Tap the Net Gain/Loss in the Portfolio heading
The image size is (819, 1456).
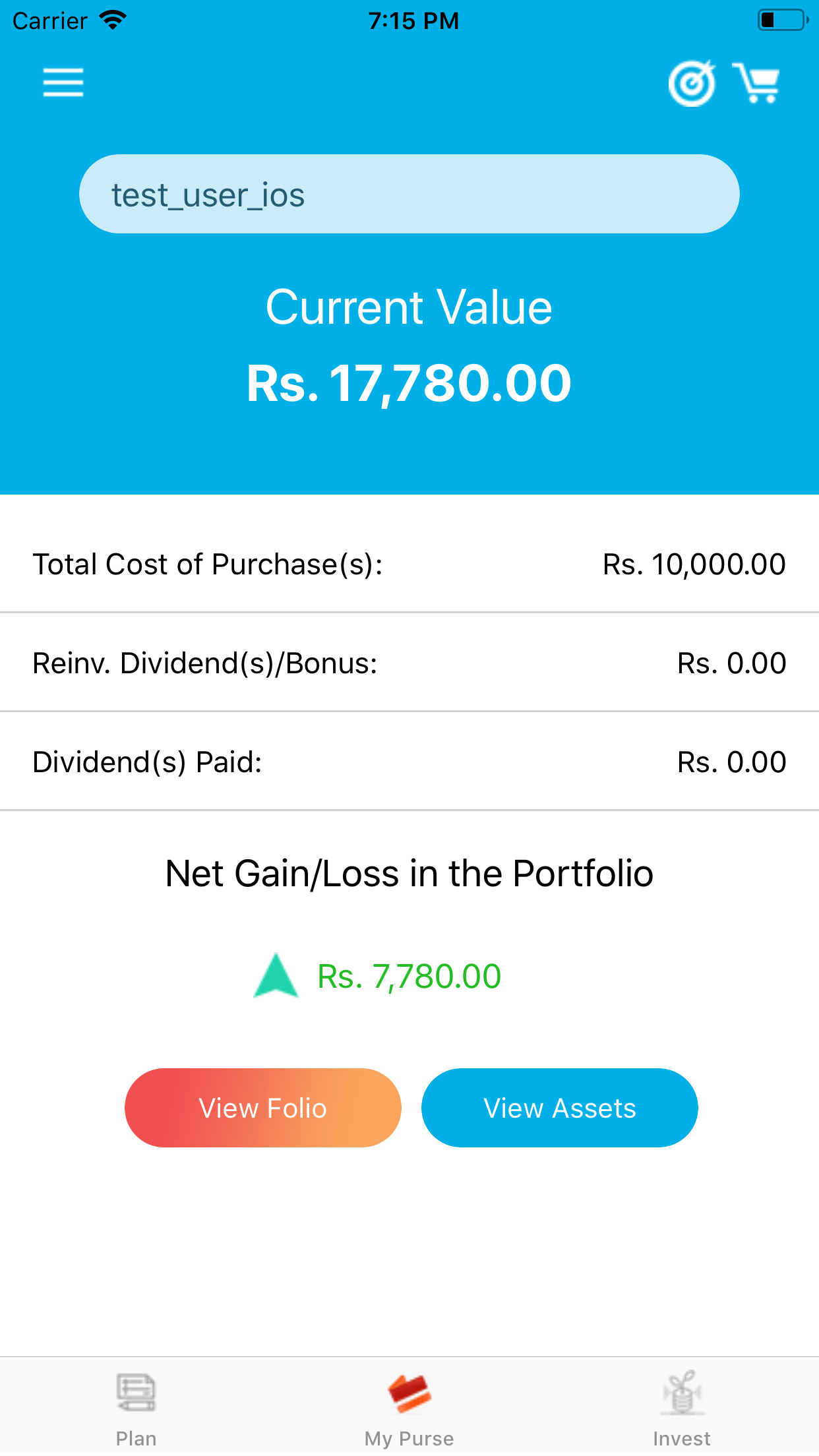(x=409, y=874)
